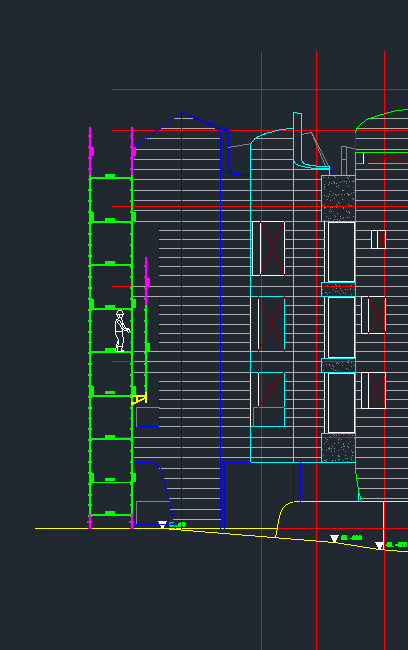Viewport: 408px width, 650px height.
Task: Select the top dark opening beside the hatch block
Action: tap(341, 252)
